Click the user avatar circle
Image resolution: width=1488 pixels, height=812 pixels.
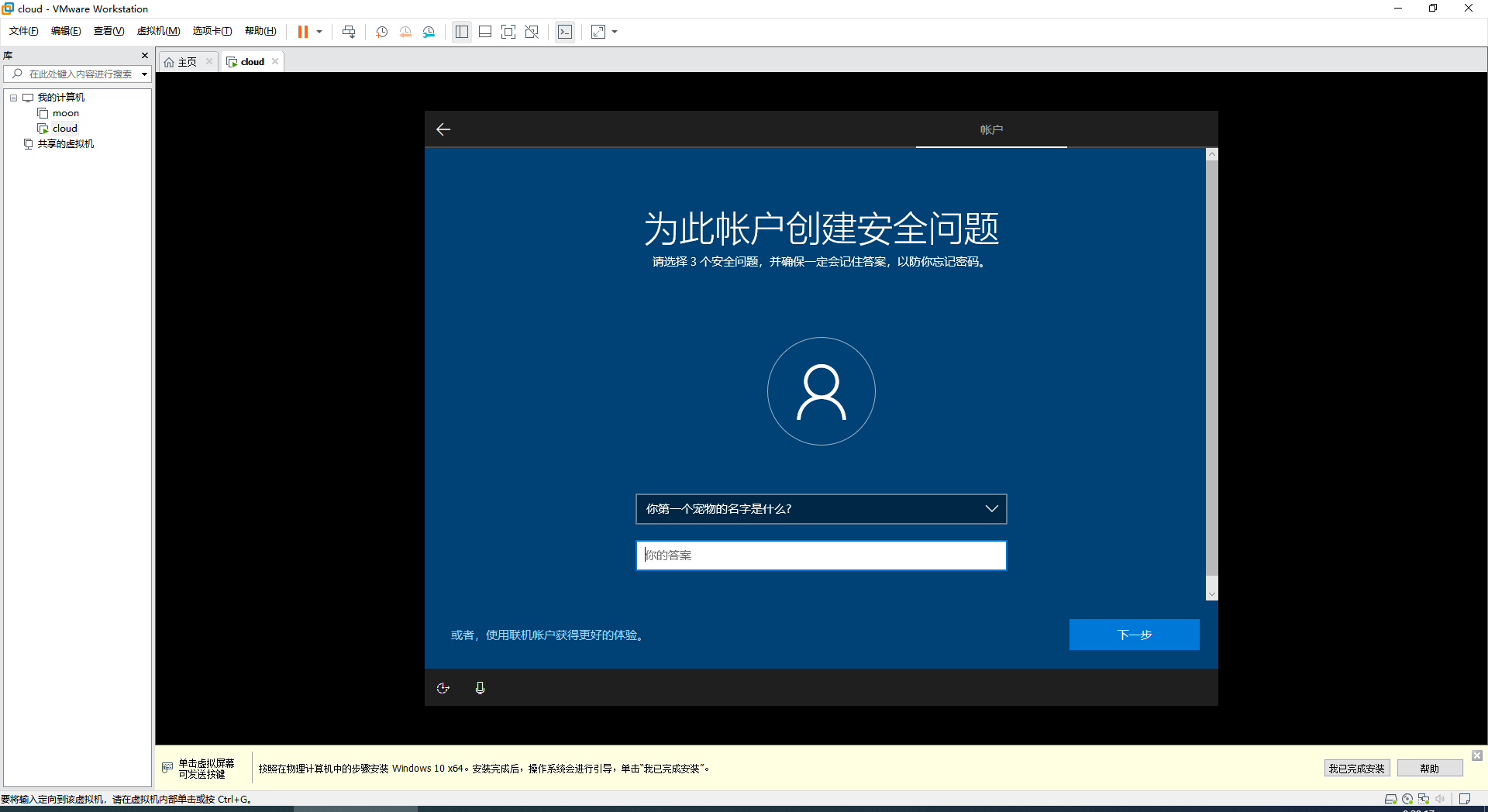(821, 391)
